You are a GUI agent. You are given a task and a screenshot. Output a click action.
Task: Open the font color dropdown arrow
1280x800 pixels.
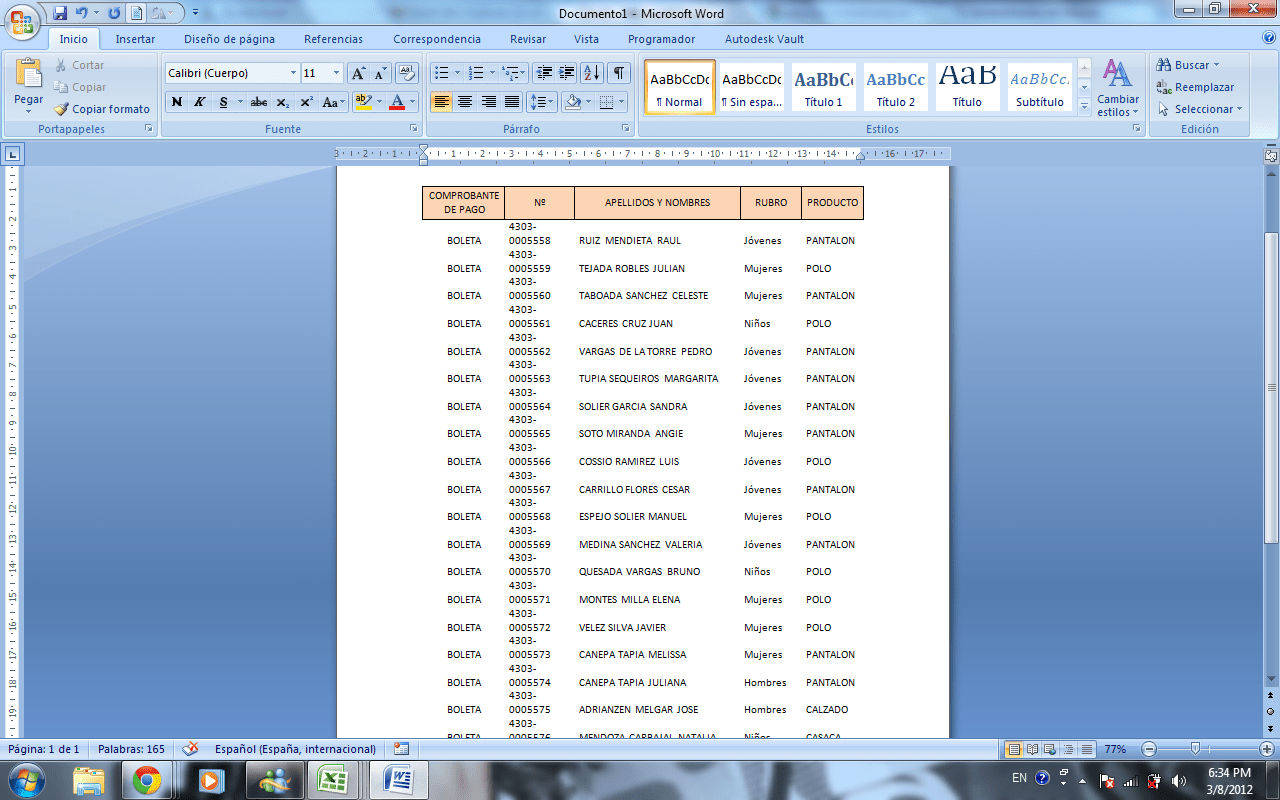410,102
